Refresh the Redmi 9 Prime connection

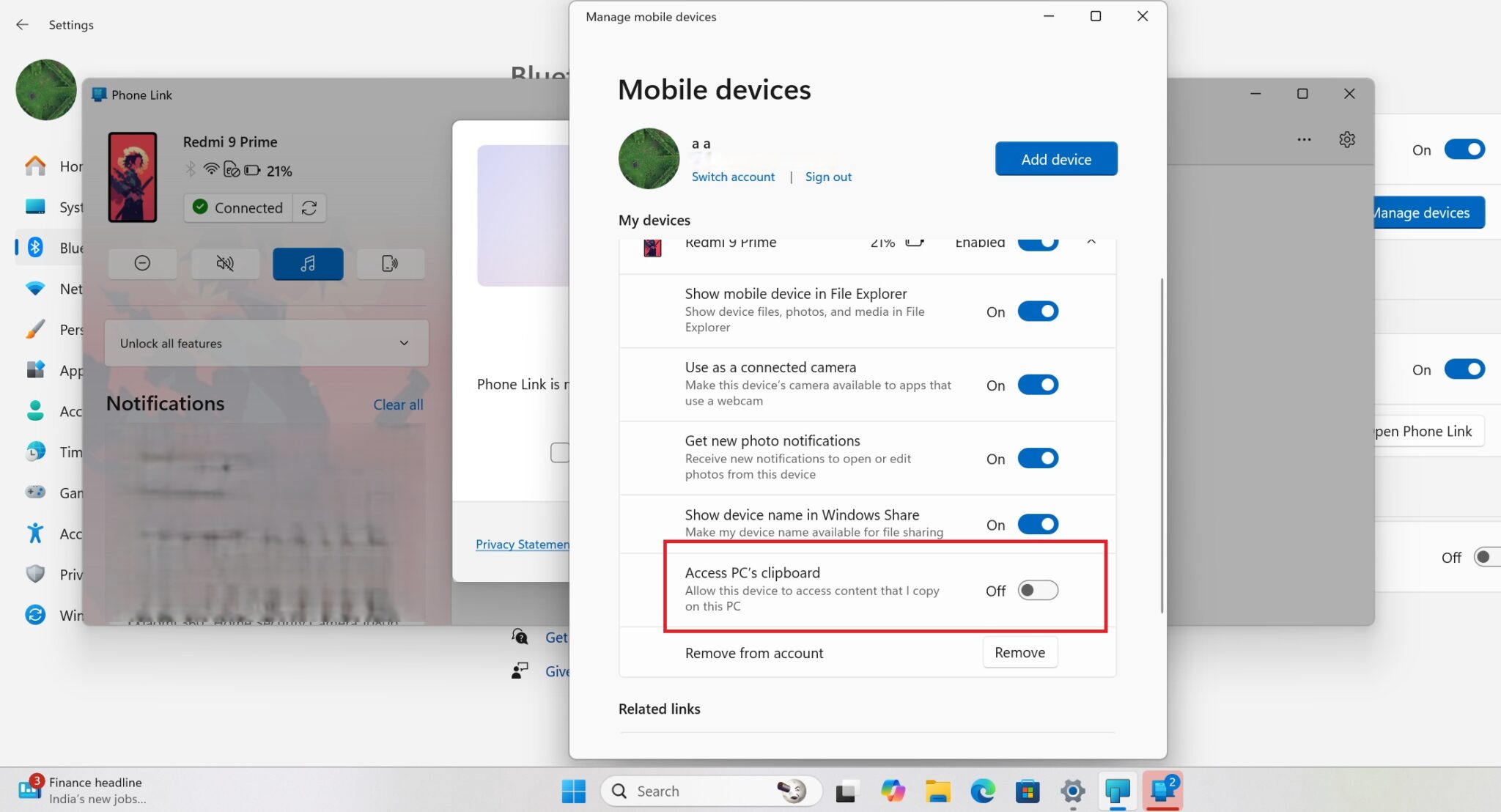click(x=309, y=207)
